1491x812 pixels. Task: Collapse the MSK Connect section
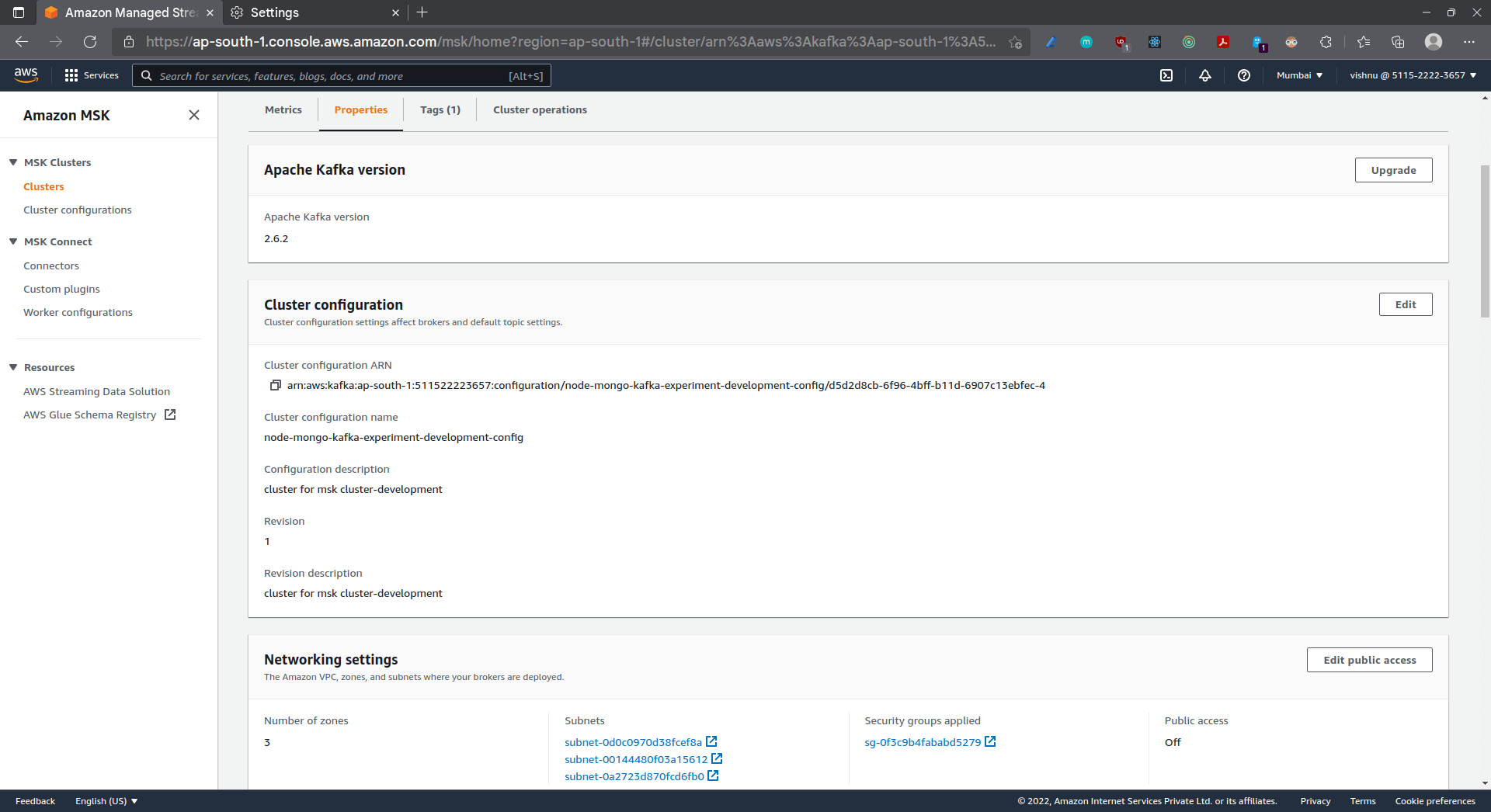pos(13,241)
